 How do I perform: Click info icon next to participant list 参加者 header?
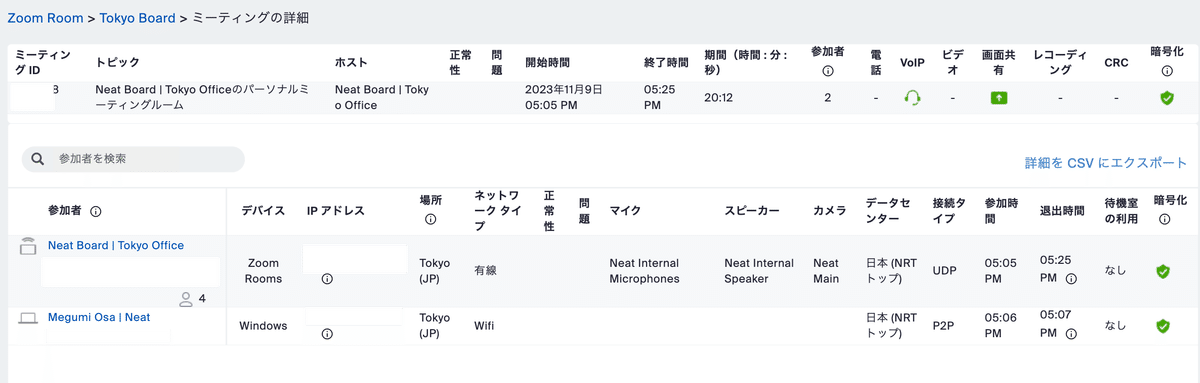tap(96, 211)
